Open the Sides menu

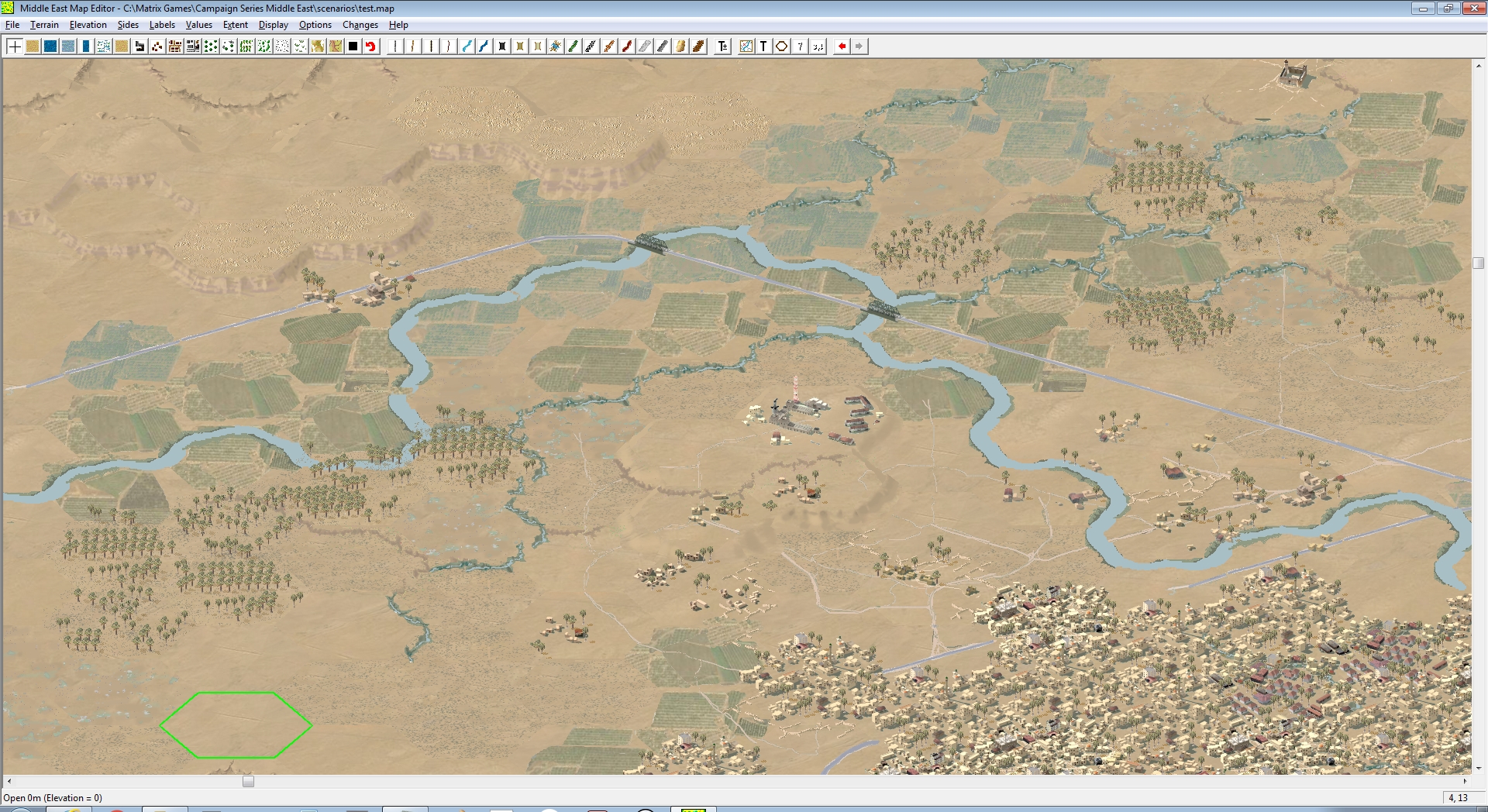click(x=128, y=25)
